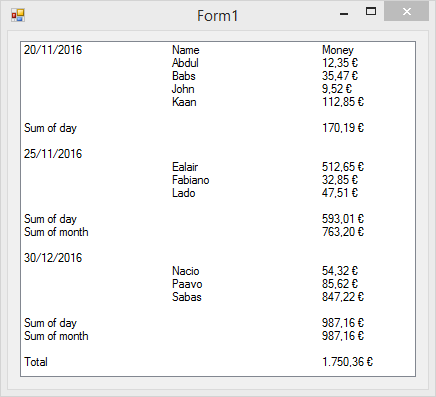Select the amount 847,22 €

click(x=343, y=297)
